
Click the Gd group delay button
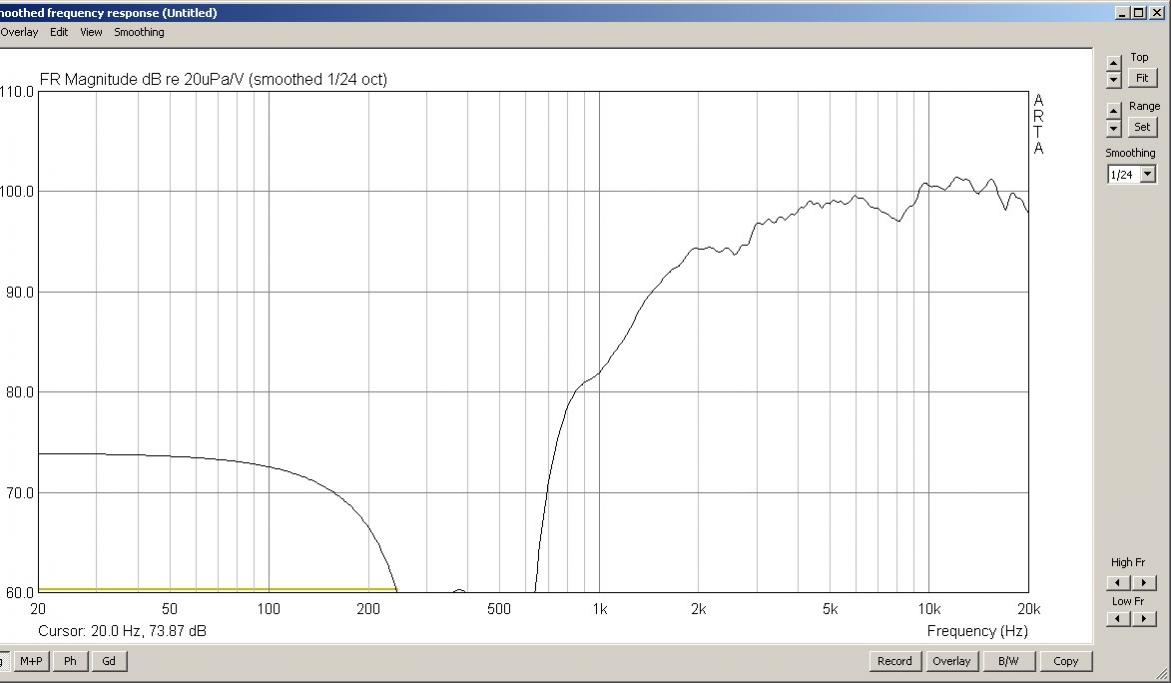(109, 661)
